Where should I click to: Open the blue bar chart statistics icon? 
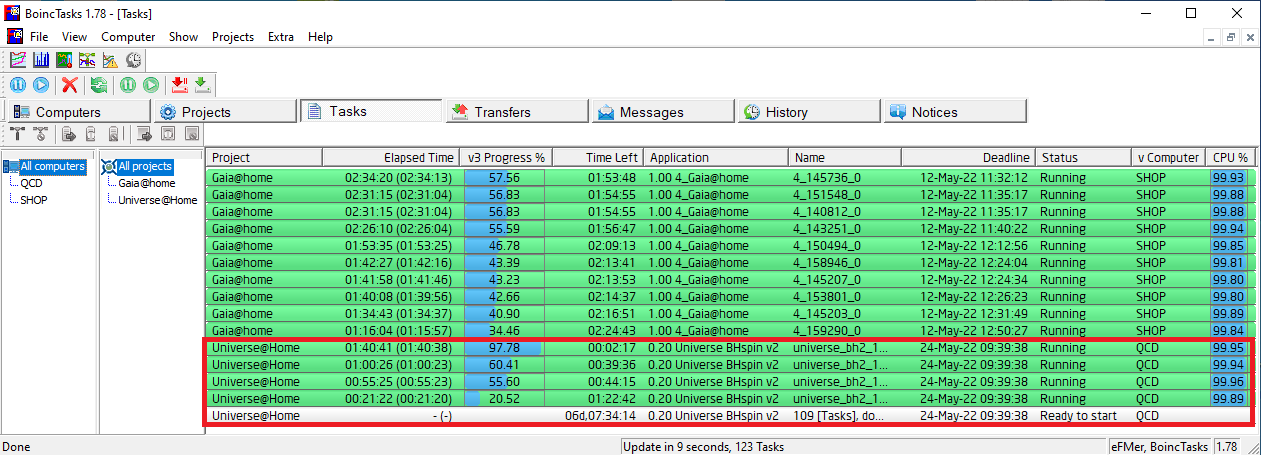coord(40,61)
